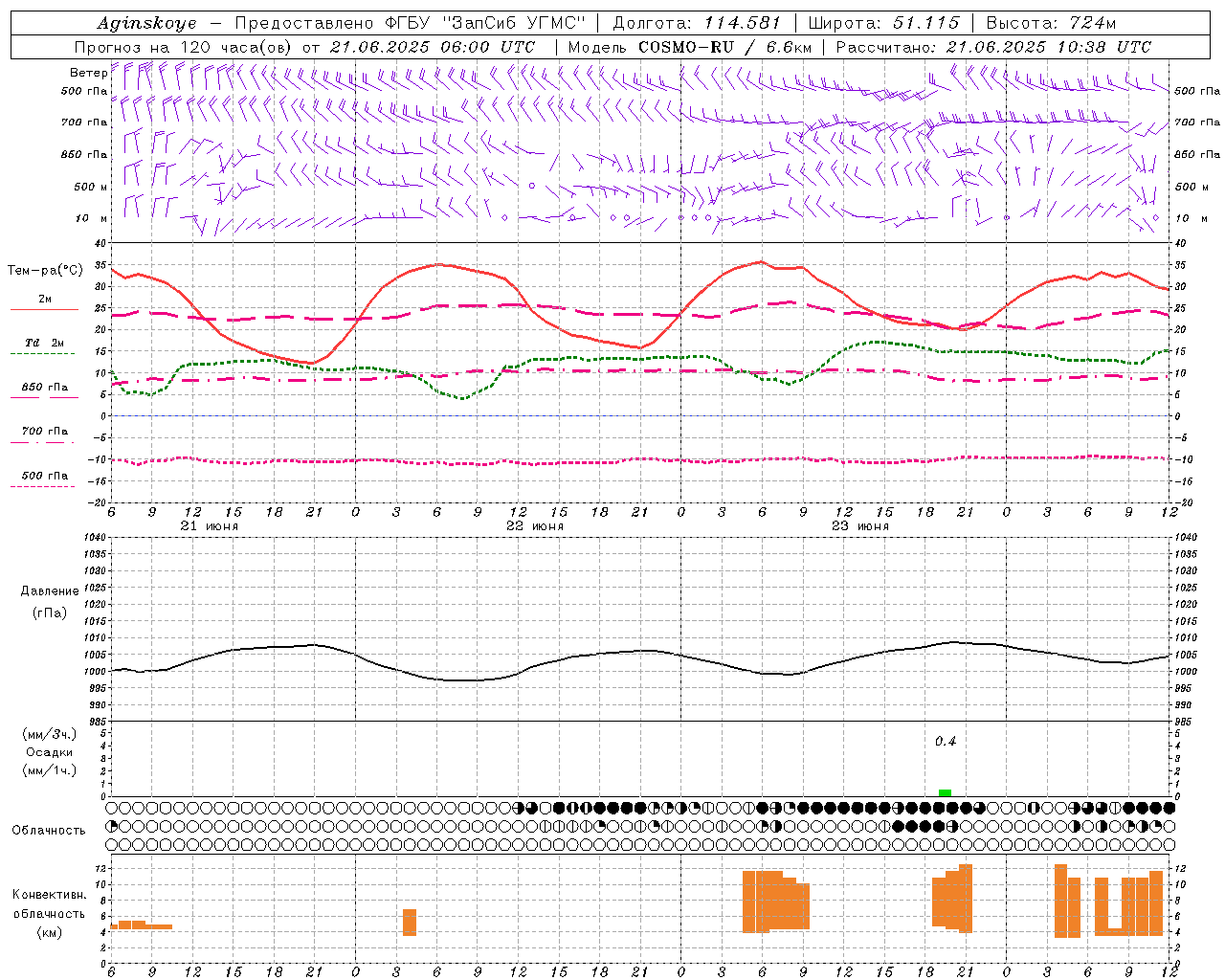This screenshot has height=980, width=1225.
Task: Click the "850 гПа" temperature legend entry
Action: 45,388
